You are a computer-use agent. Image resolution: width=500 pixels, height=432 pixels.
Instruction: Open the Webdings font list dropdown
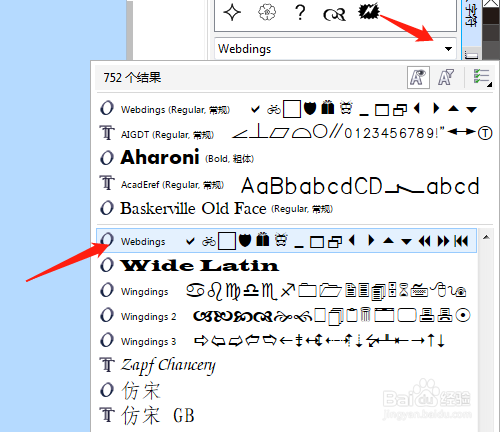pos(448,49)
